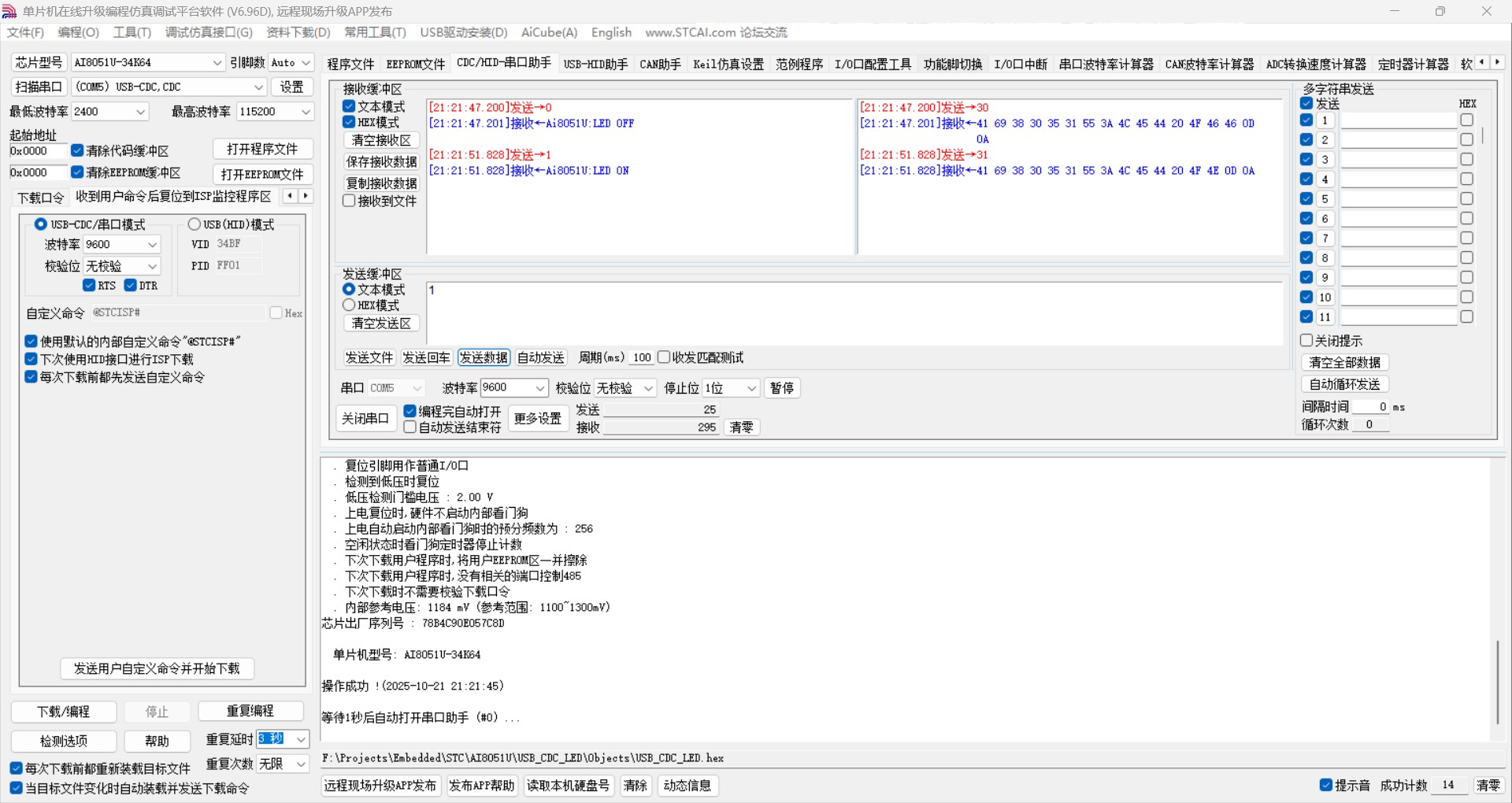Click left arrow beside 下载口令 tab strip

pos(291,196)
